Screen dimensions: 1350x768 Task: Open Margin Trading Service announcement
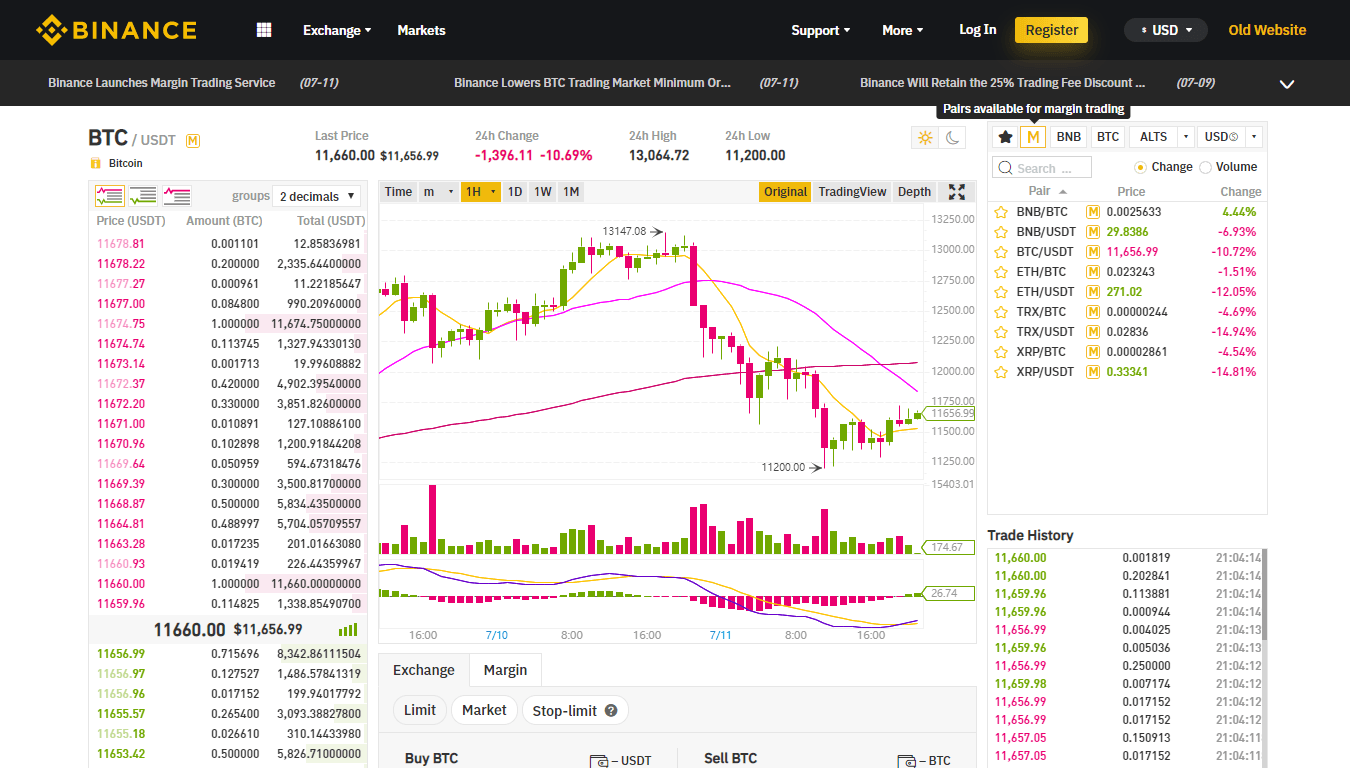click(161, 83)
